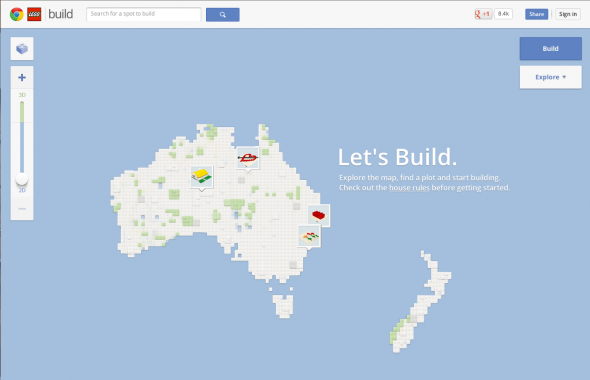
Task: Expand the Explore dropdown
Action: click(550, 77)
